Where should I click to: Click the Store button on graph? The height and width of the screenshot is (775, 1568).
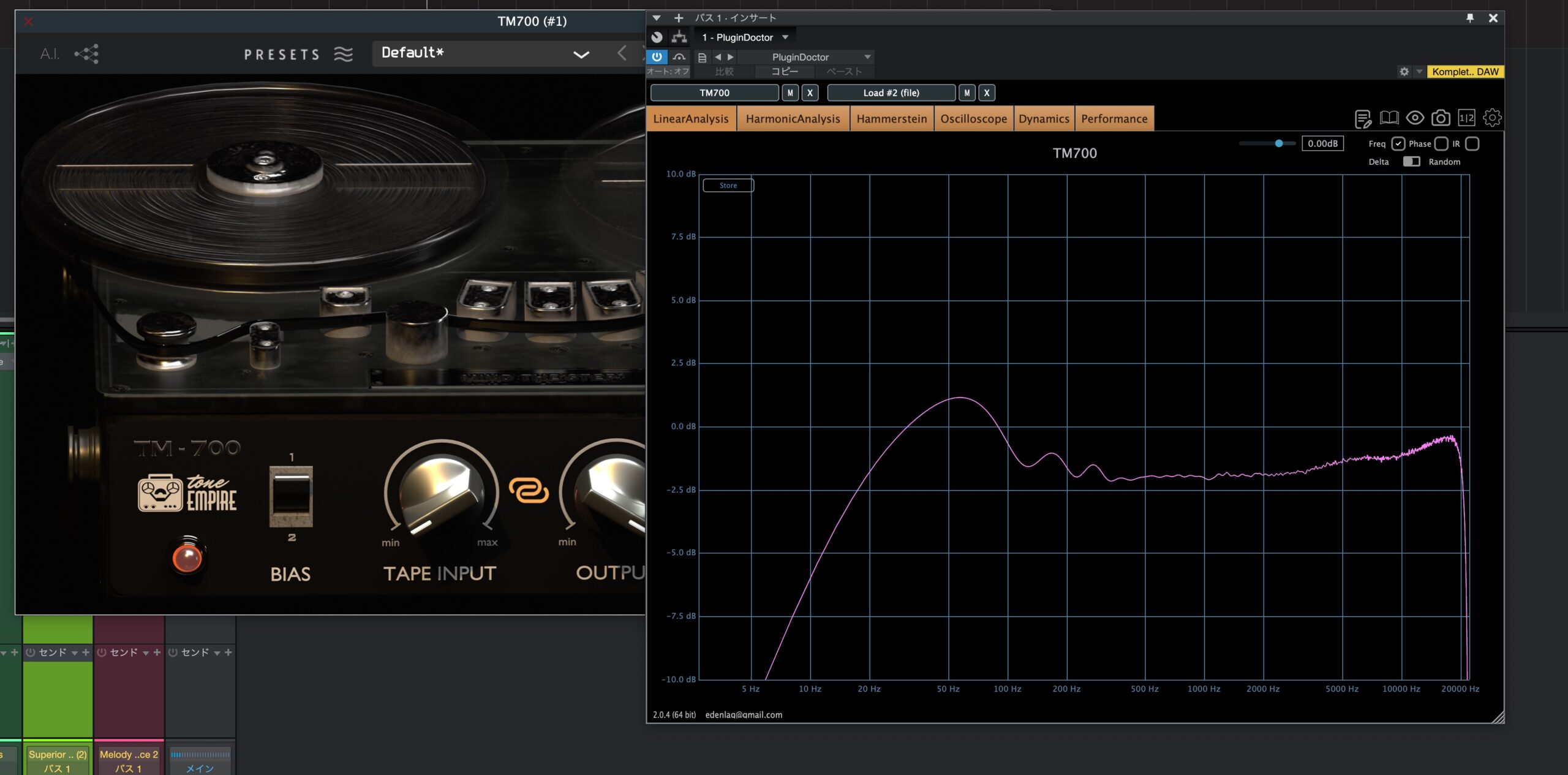(x=728, y=185)
